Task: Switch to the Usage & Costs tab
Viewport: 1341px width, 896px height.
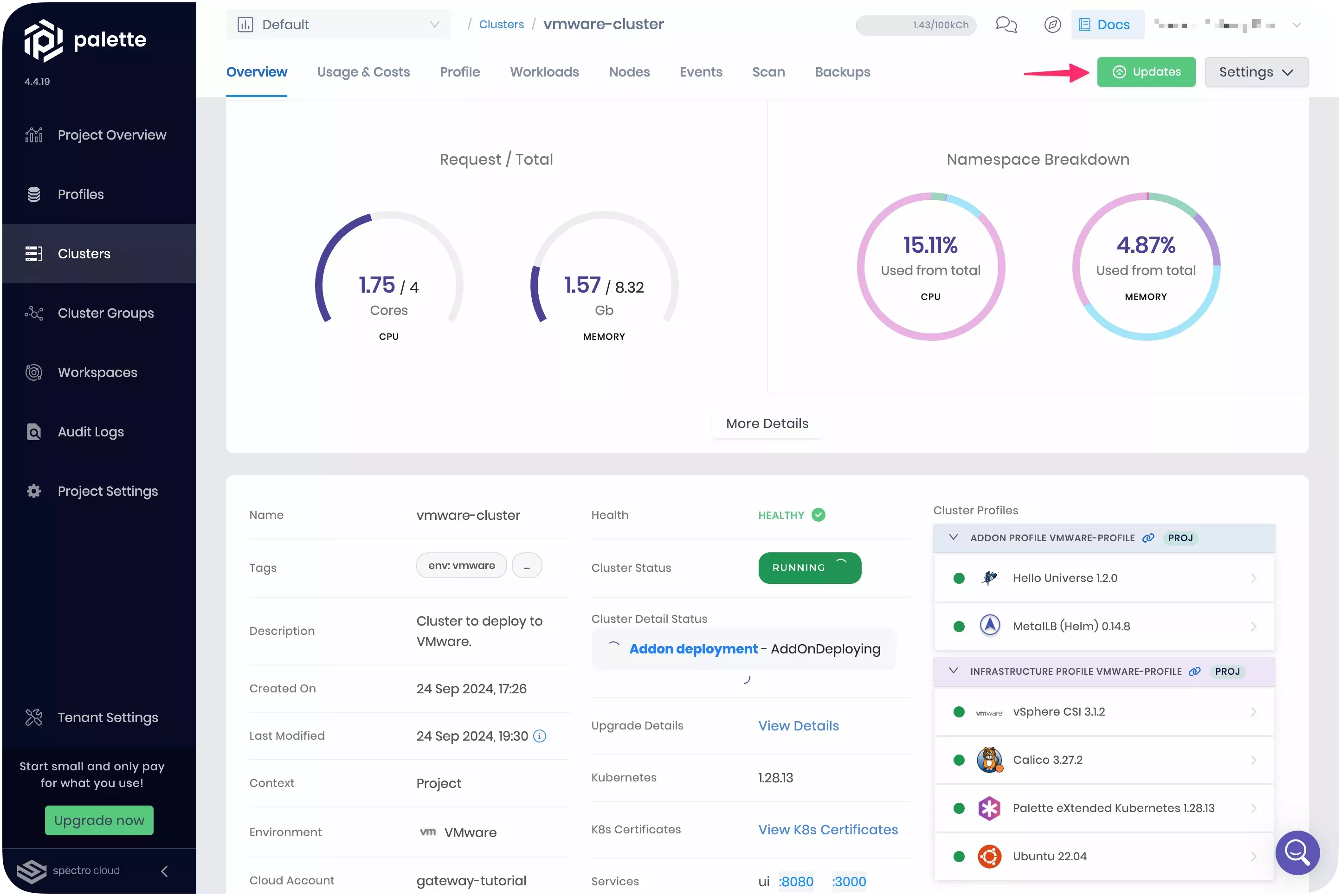Action: pos(363,71)
